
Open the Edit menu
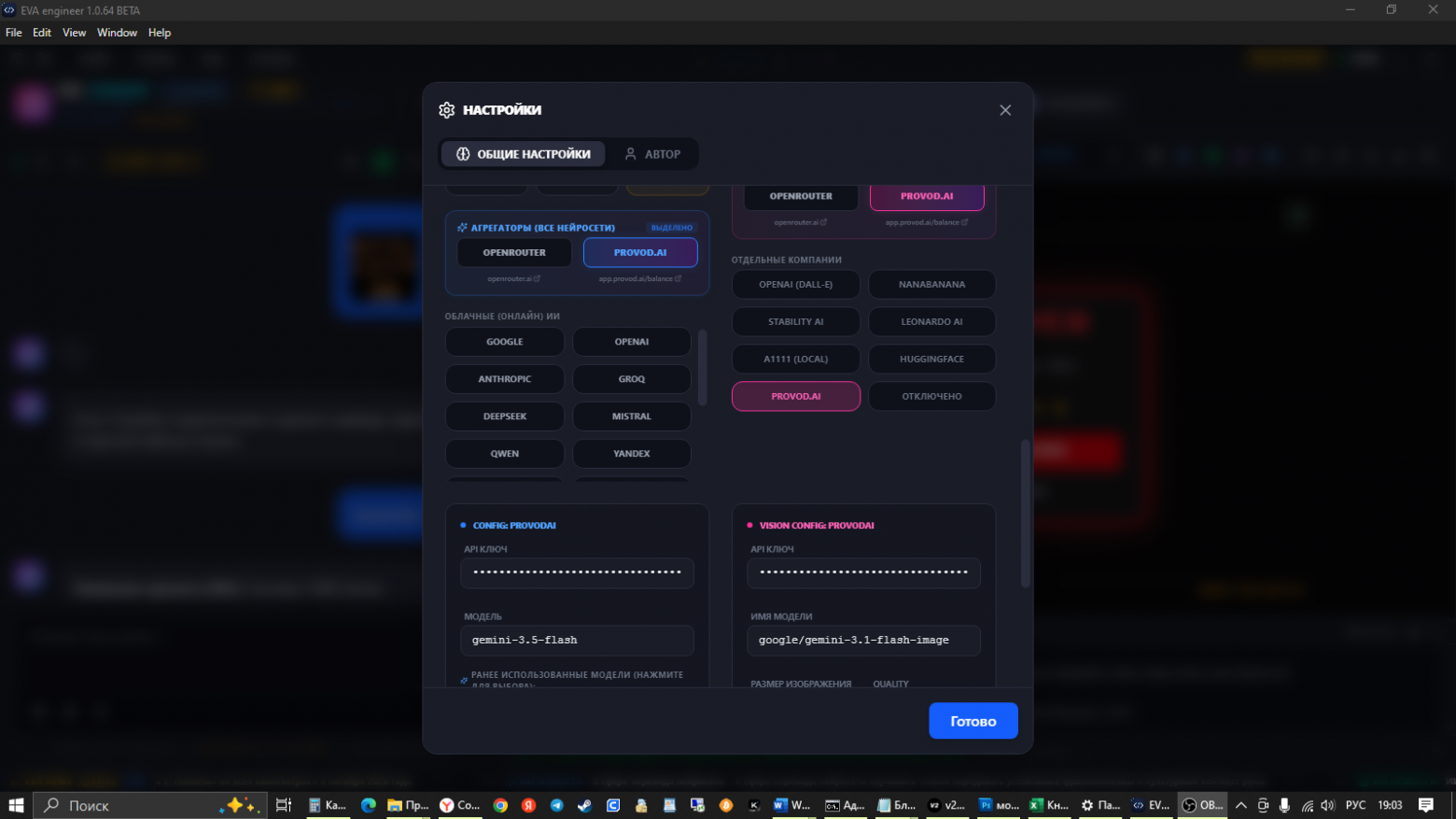tap(42, 33)
